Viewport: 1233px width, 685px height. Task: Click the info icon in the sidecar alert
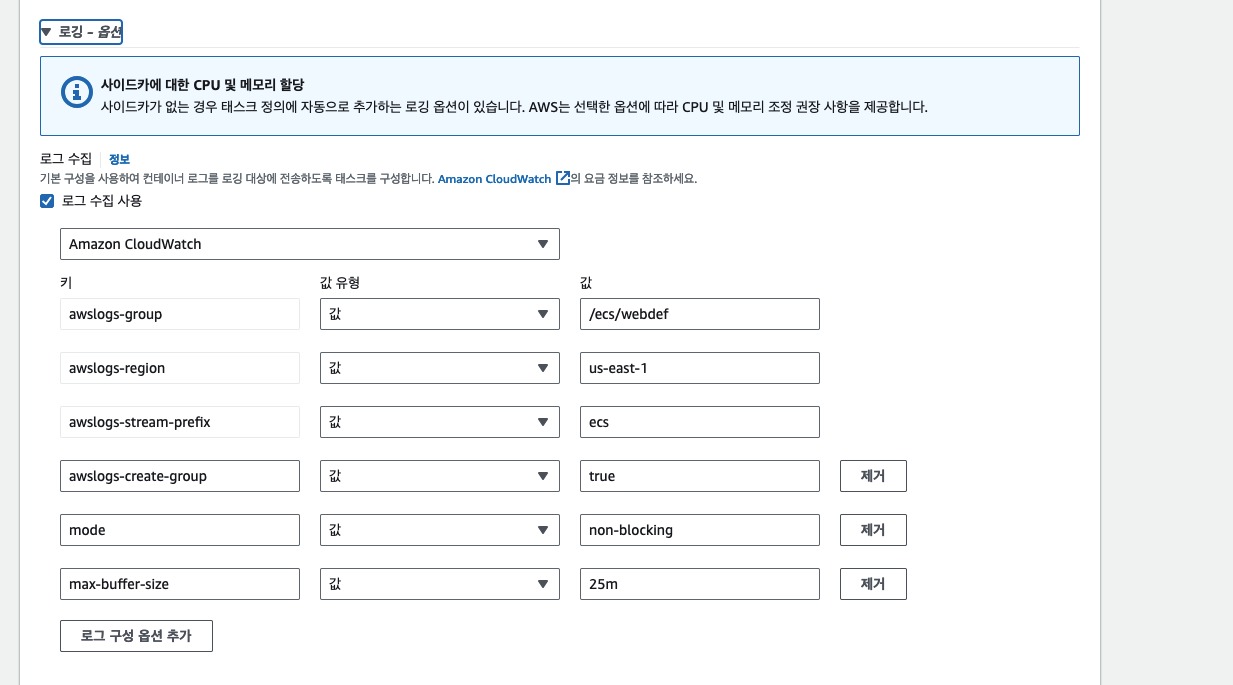pyautogui.click(x=77, y=94)
